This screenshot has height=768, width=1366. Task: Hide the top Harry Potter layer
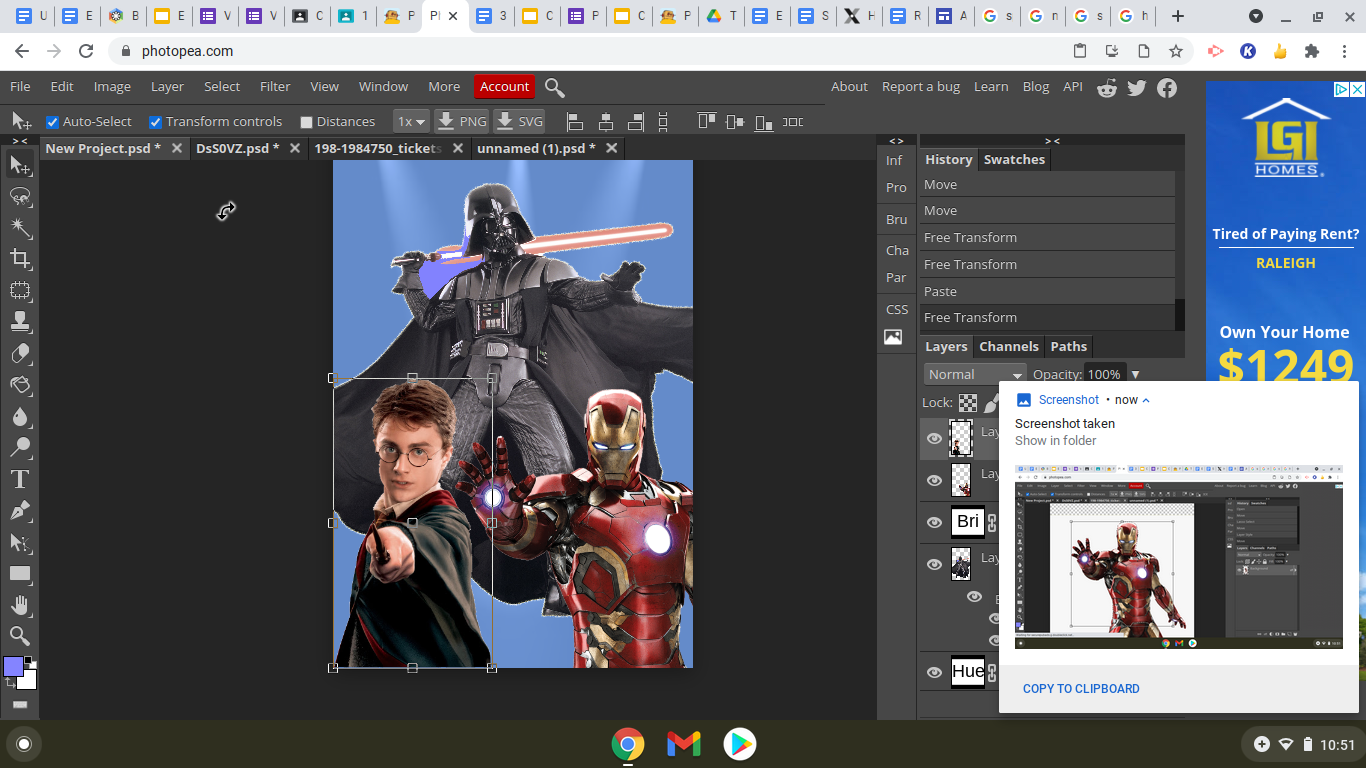(x=934, y=438)
